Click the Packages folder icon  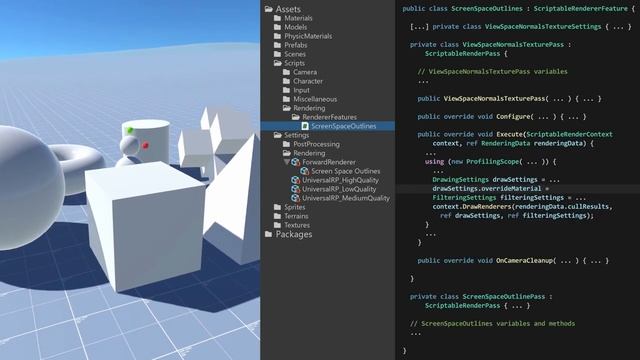[269, 234]
